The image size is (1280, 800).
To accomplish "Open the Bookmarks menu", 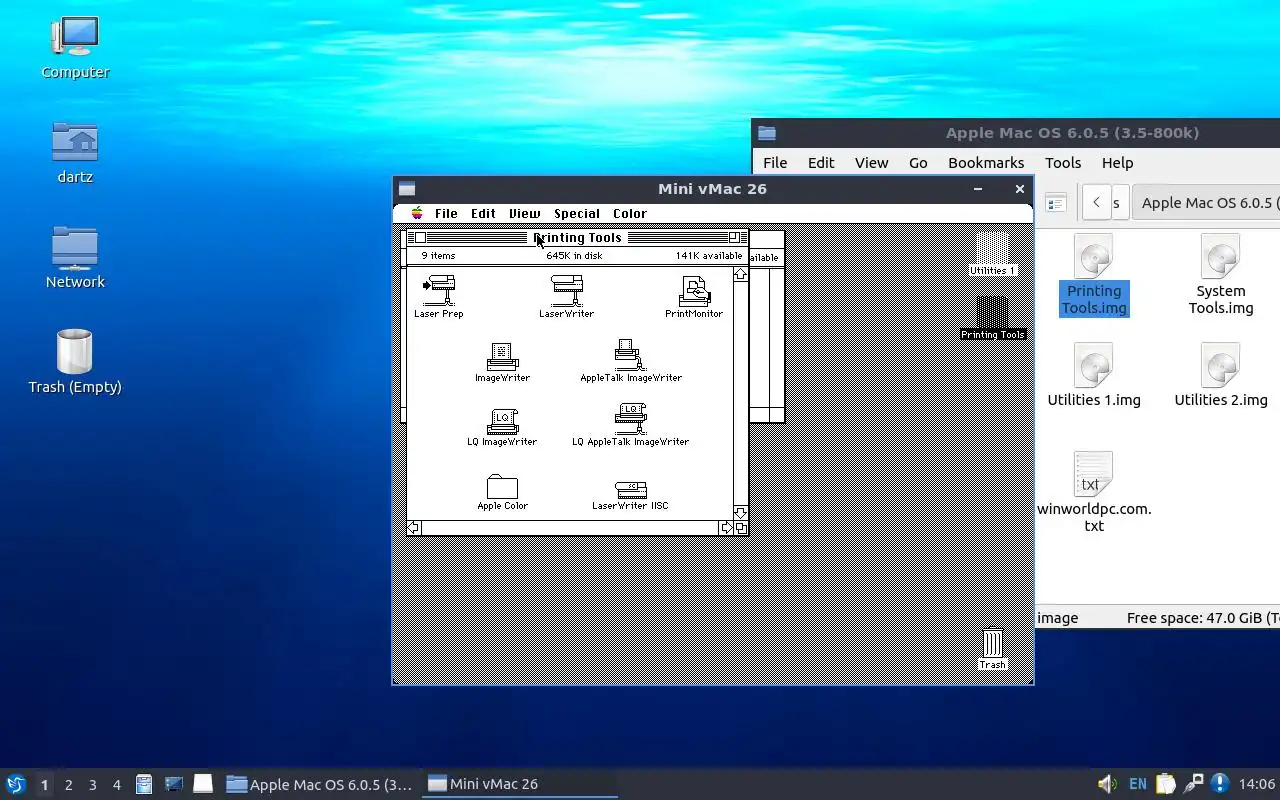I will tap(986, 162).
